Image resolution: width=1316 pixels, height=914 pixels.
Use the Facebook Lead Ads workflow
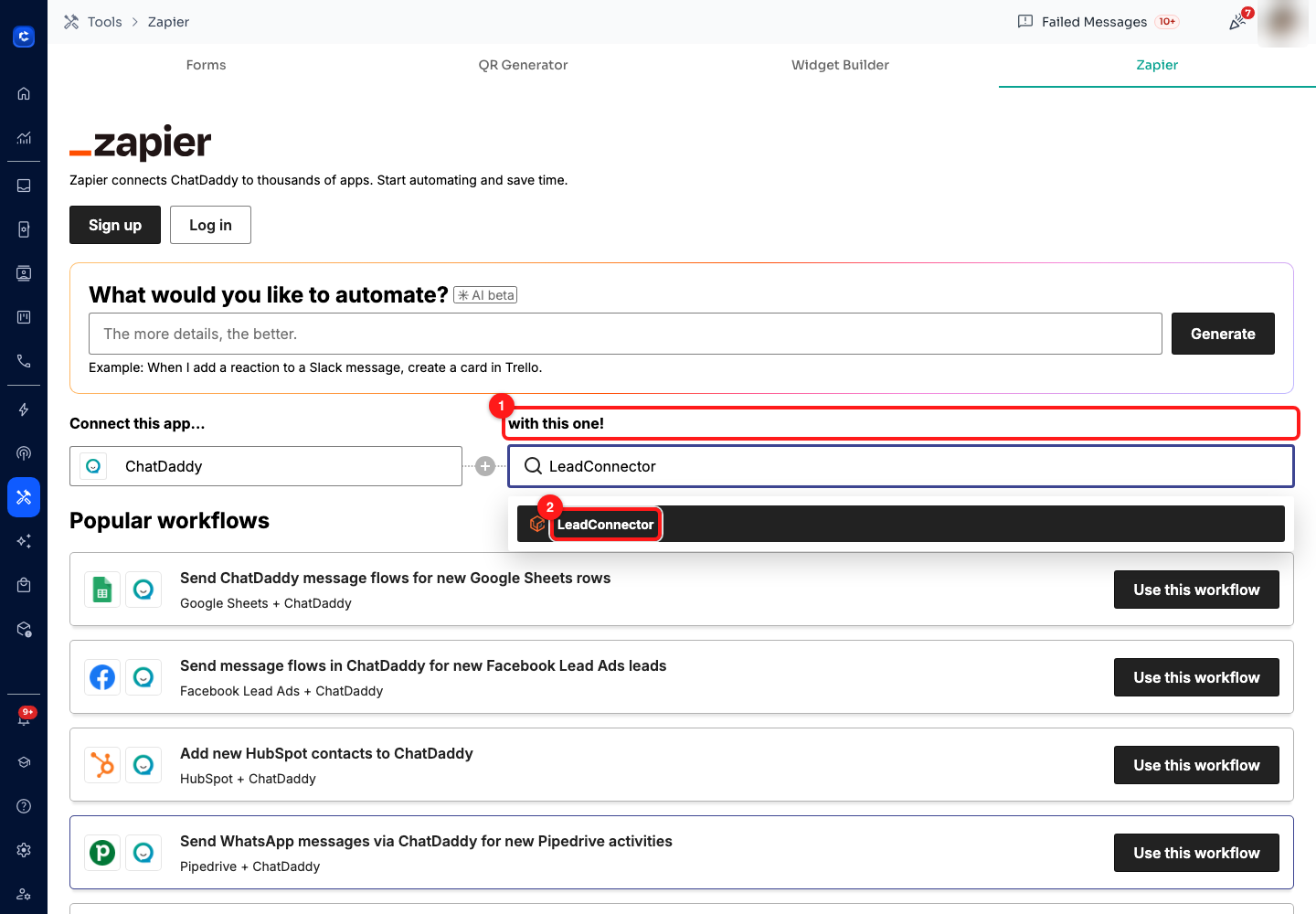pyautogui.click(x=1196, y=677)
